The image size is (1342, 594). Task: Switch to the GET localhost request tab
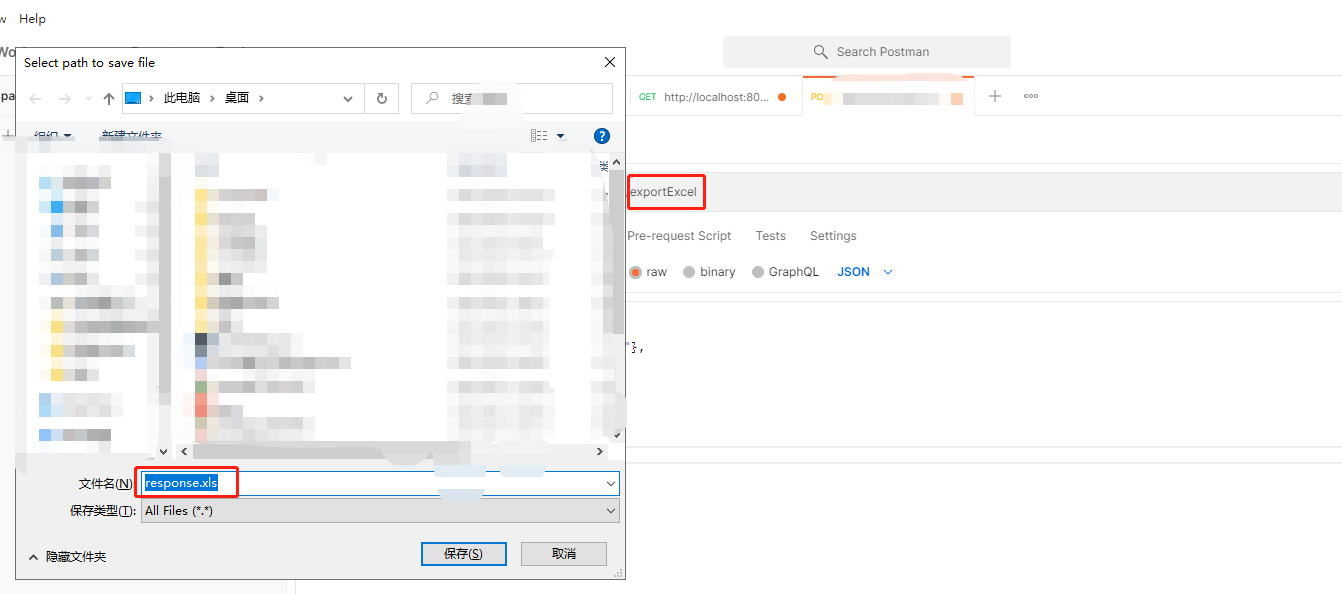click(x=713, y=97)
